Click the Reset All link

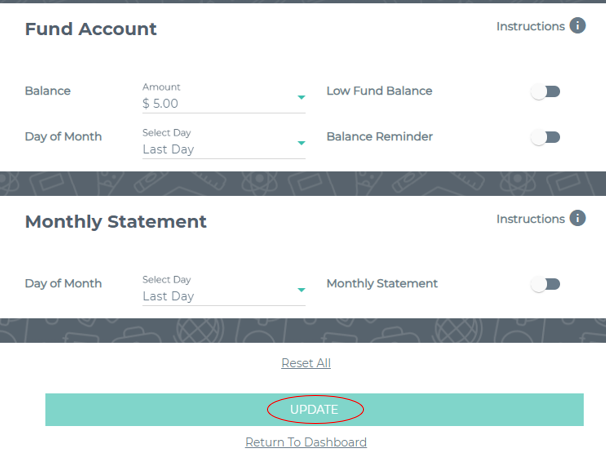(x=306, y=363)
